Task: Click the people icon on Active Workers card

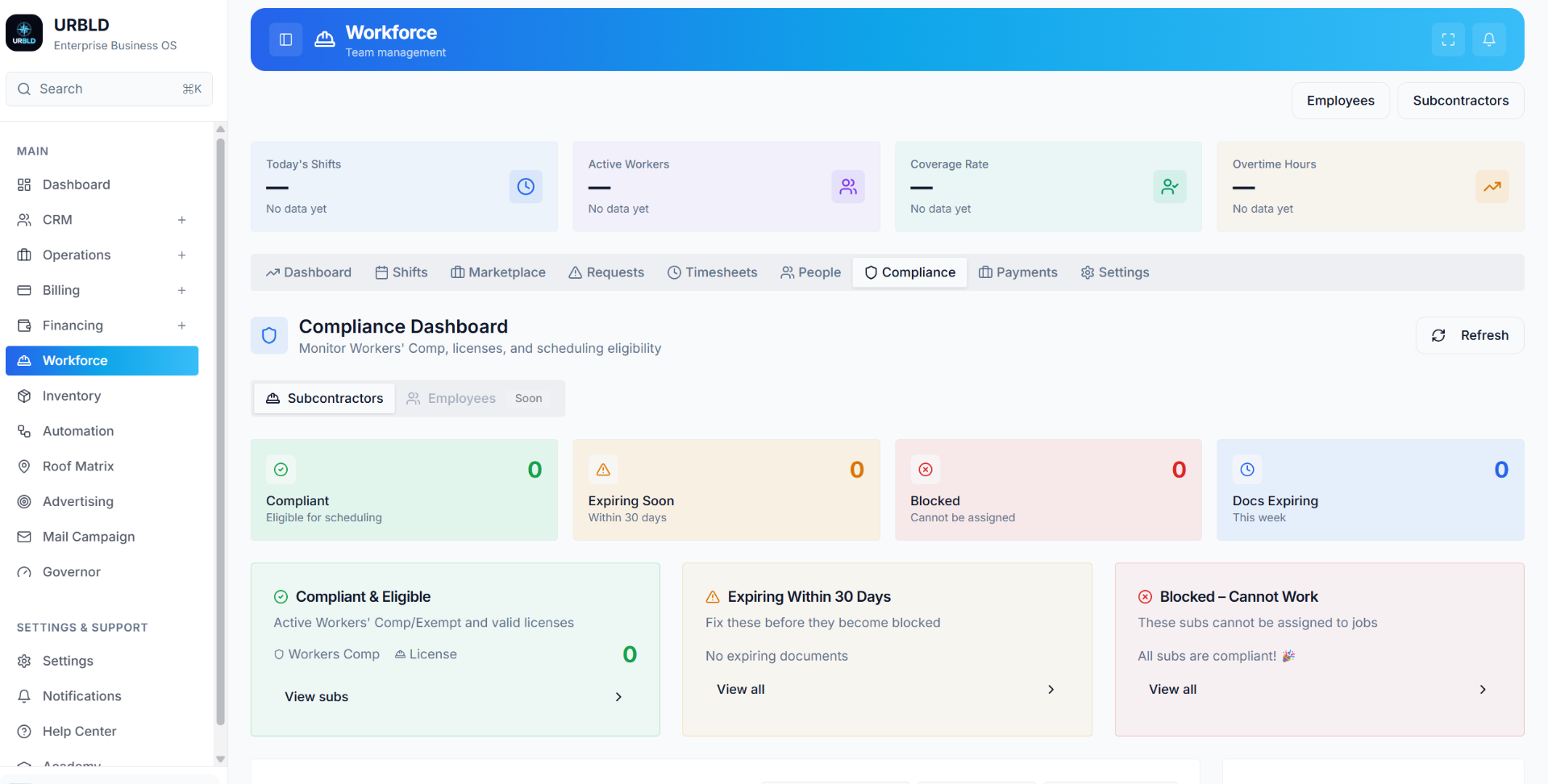Action: pos(848,186)
